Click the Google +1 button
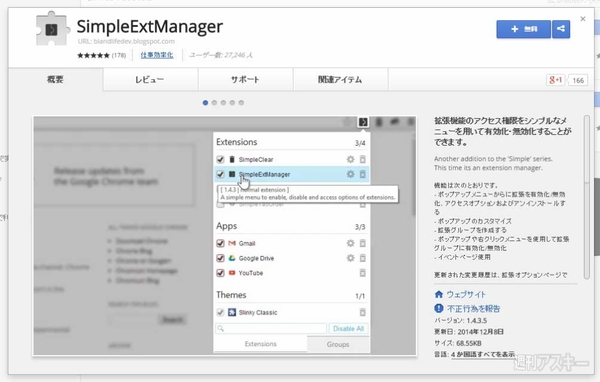 [555, 80]
